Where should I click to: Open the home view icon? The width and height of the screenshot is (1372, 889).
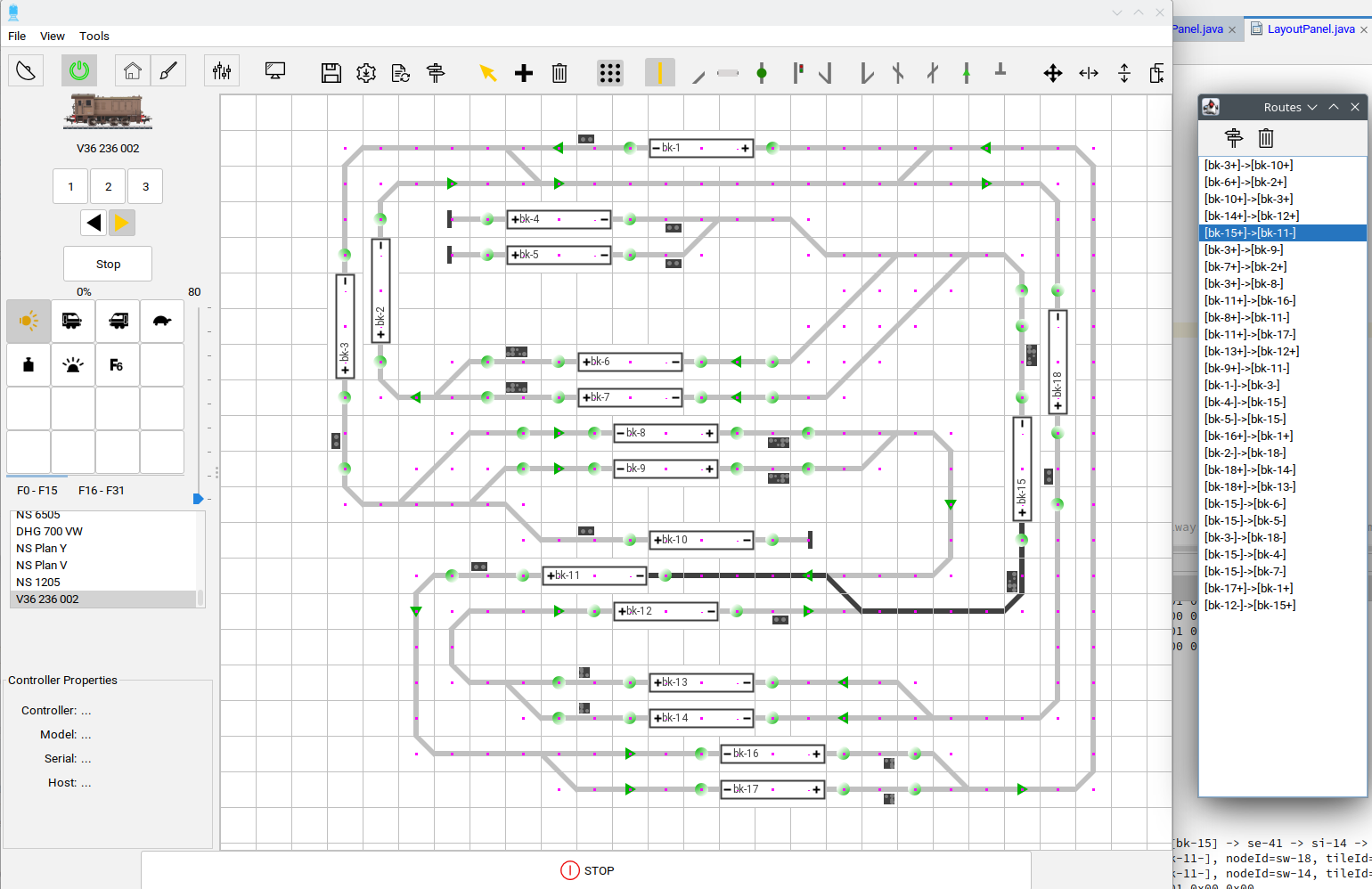pos(133,70)
